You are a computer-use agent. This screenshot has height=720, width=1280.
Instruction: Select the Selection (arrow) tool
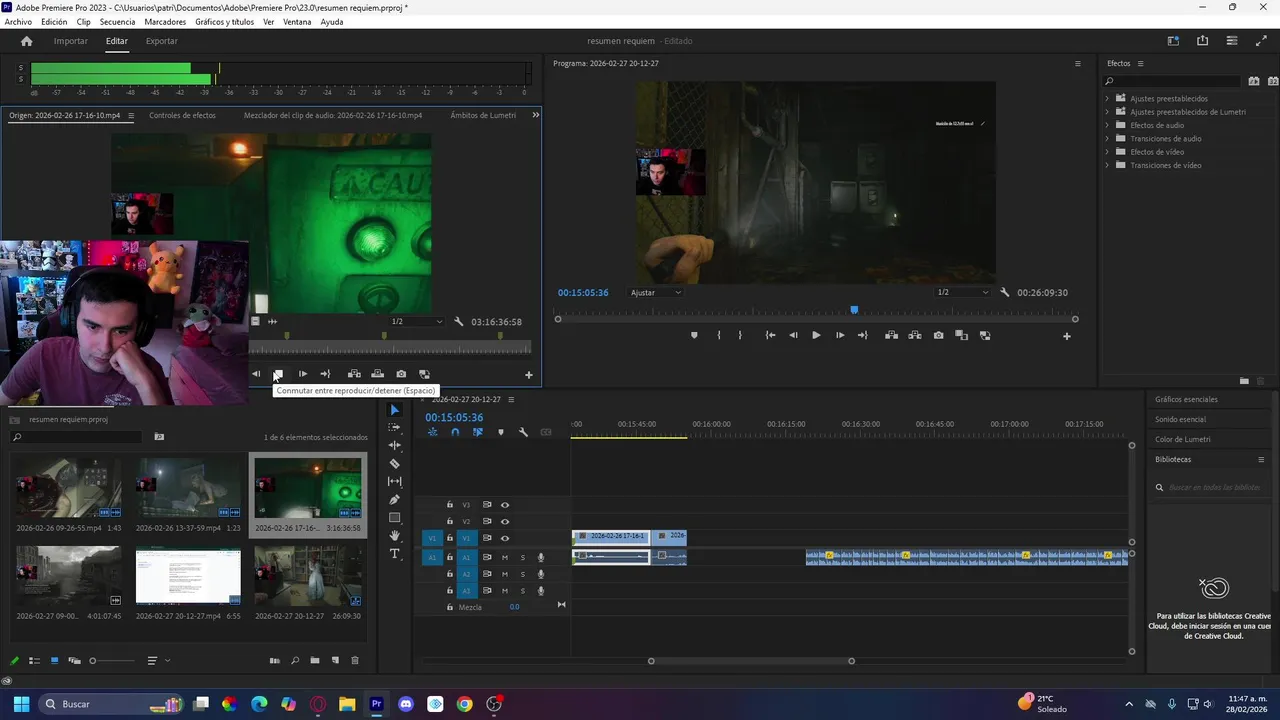coord(394,410)
